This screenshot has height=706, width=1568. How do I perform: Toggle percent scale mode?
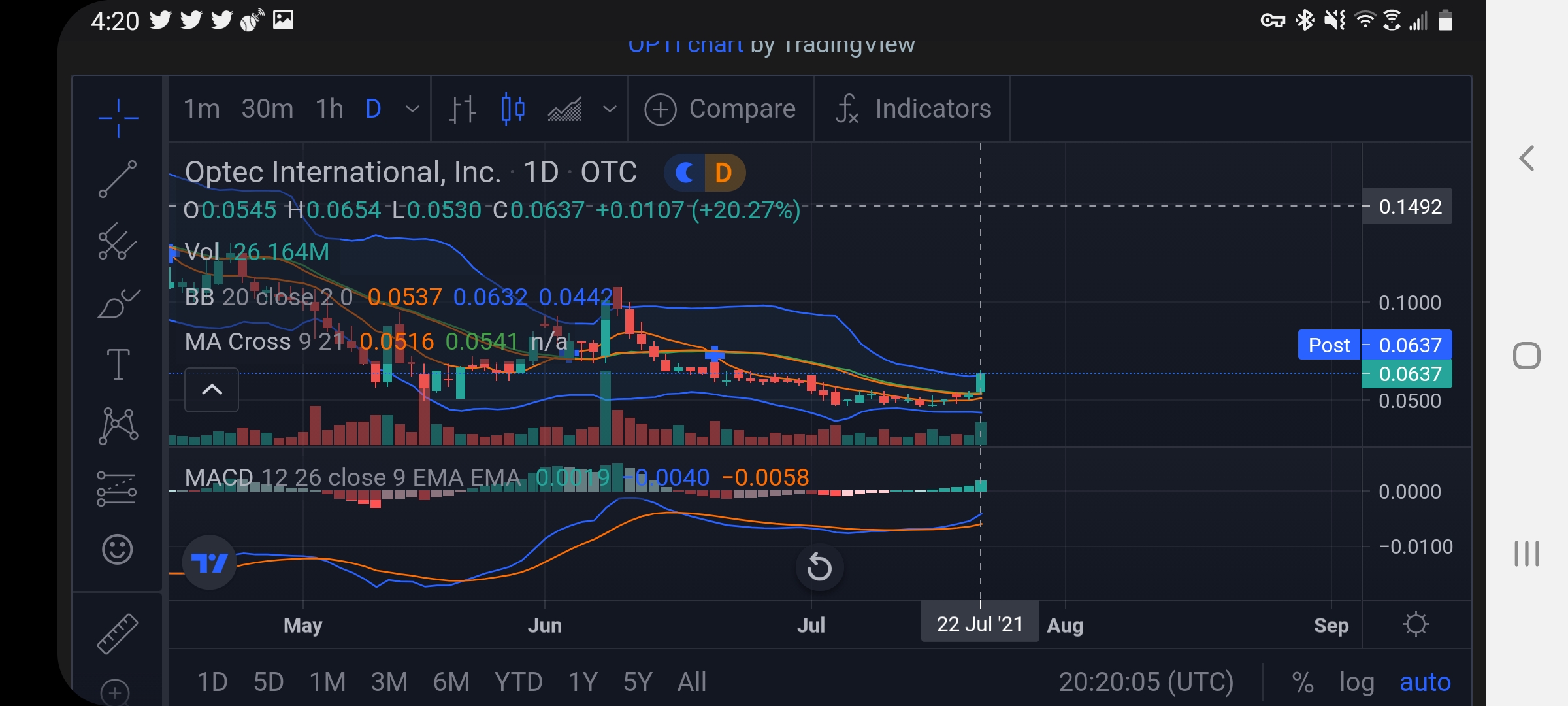[1302, 682]
